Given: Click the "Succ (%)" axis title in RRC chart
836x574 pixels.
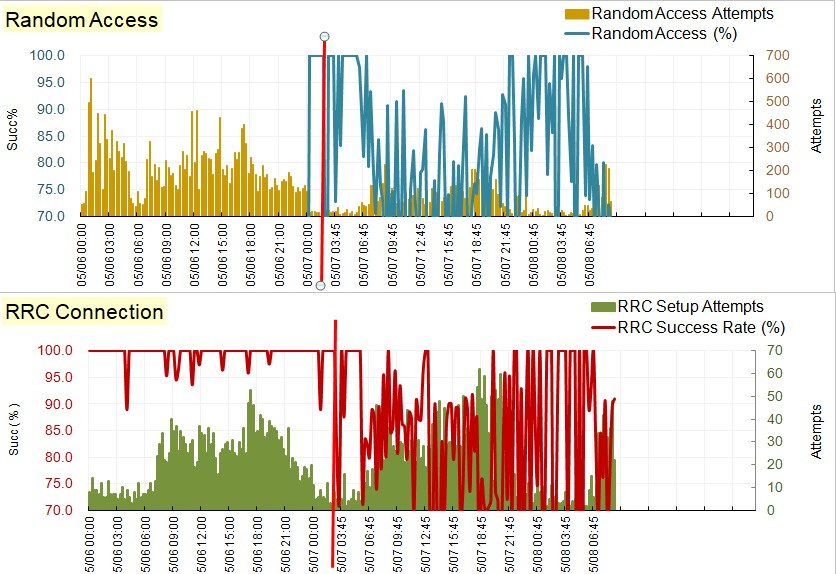Looking at the screenshot, I should point(13,432).
